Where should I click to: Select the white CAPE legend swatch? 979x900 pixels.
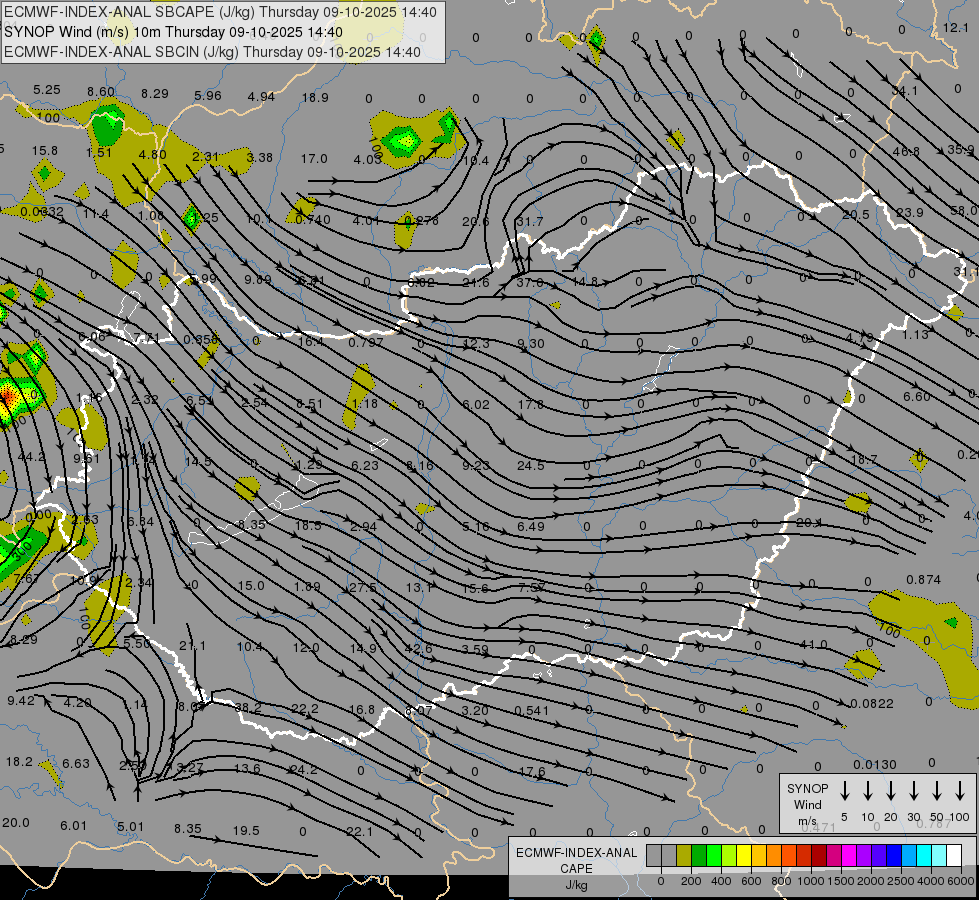954,856
